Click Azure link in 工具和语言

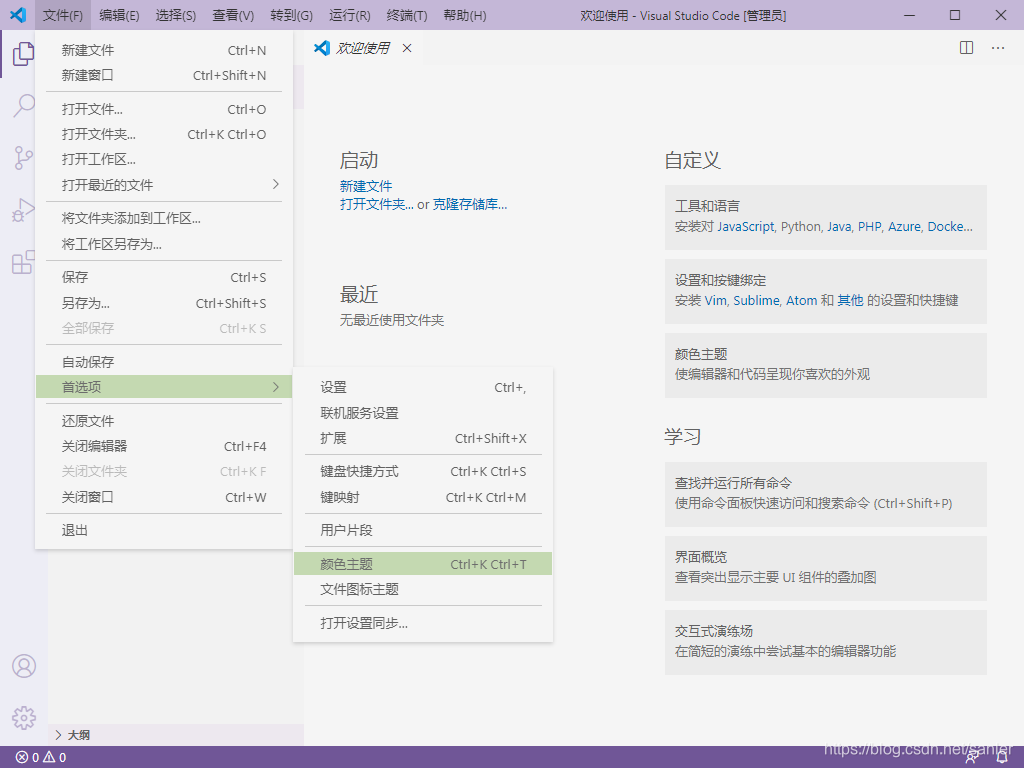(904, 227)
